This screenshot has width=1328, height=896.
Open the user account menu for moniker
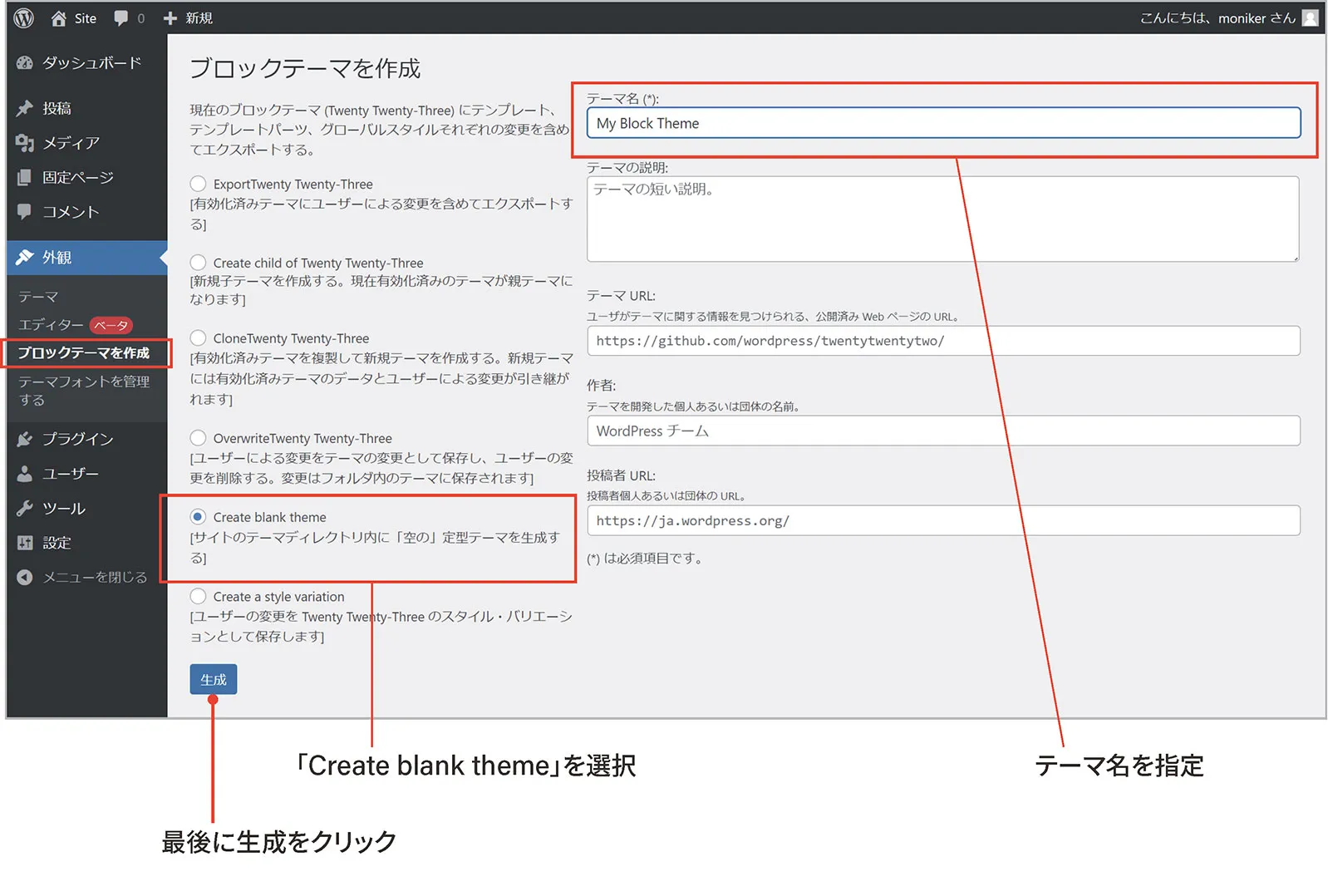[x=1227, y=18]
